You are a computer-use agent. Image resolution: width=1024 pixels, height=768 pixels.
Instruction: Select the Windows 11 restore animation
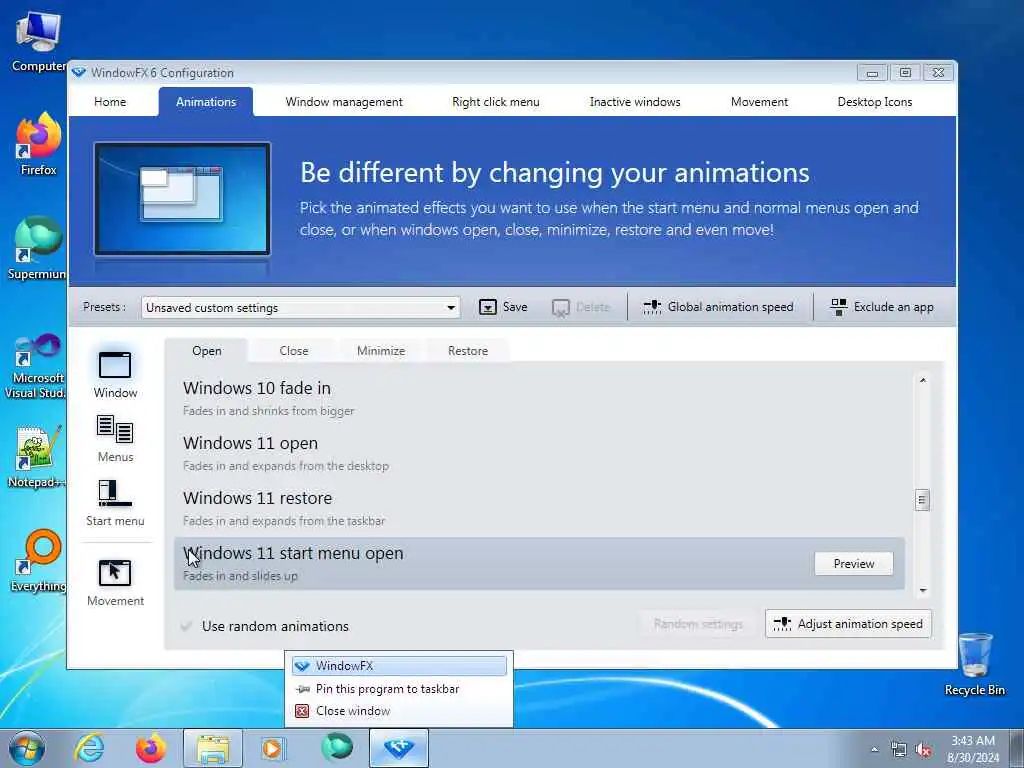click(x=539, y=508)
